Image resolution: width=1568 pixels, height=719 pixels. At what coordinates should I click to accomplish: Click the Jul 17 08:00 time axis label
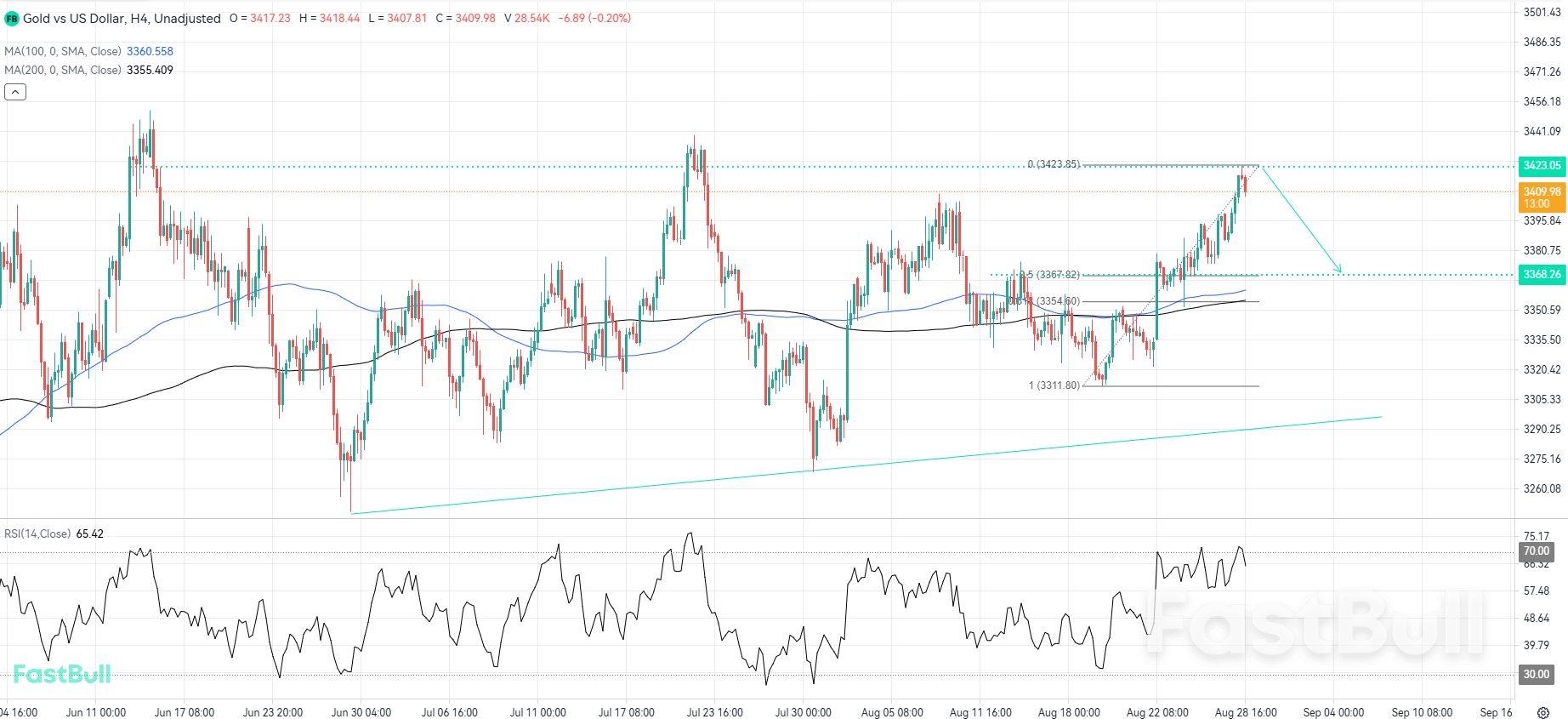[627, 713]
